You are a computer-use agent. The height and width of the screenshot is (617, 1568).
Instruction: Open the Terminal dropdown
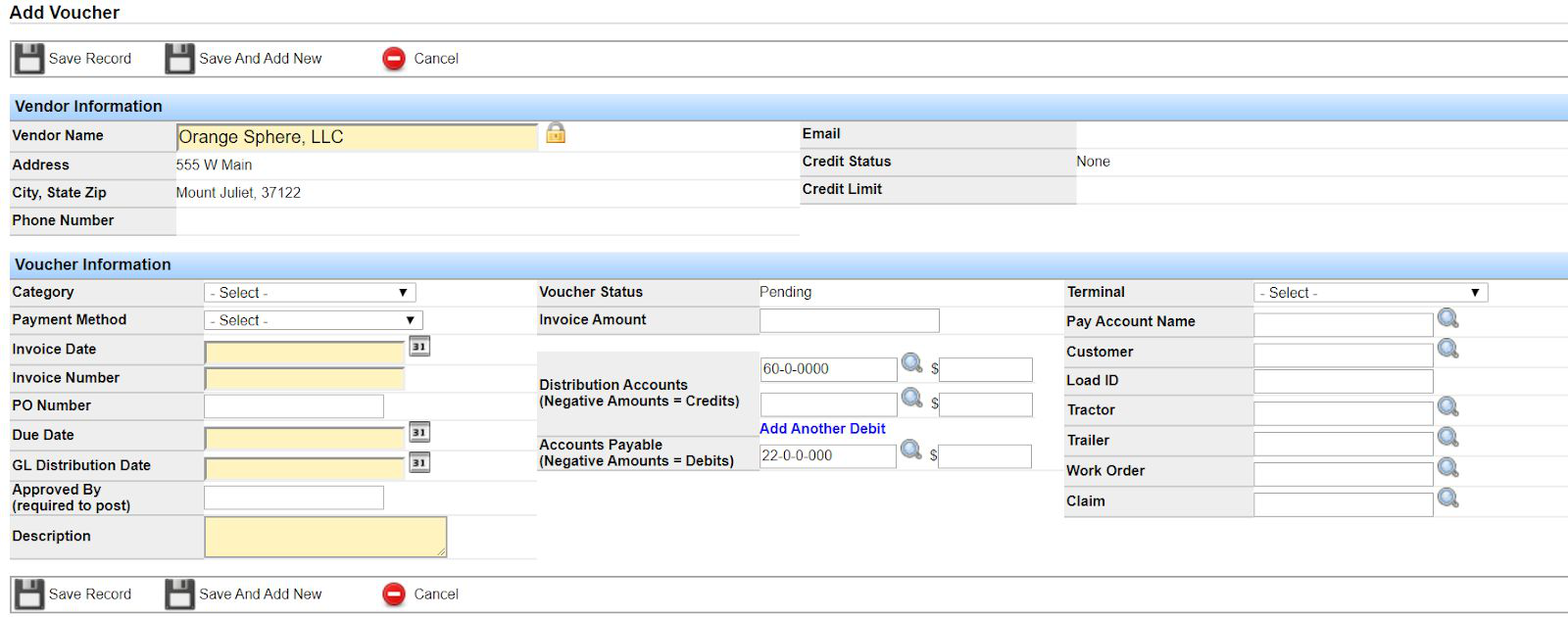tap(1371, 293)
